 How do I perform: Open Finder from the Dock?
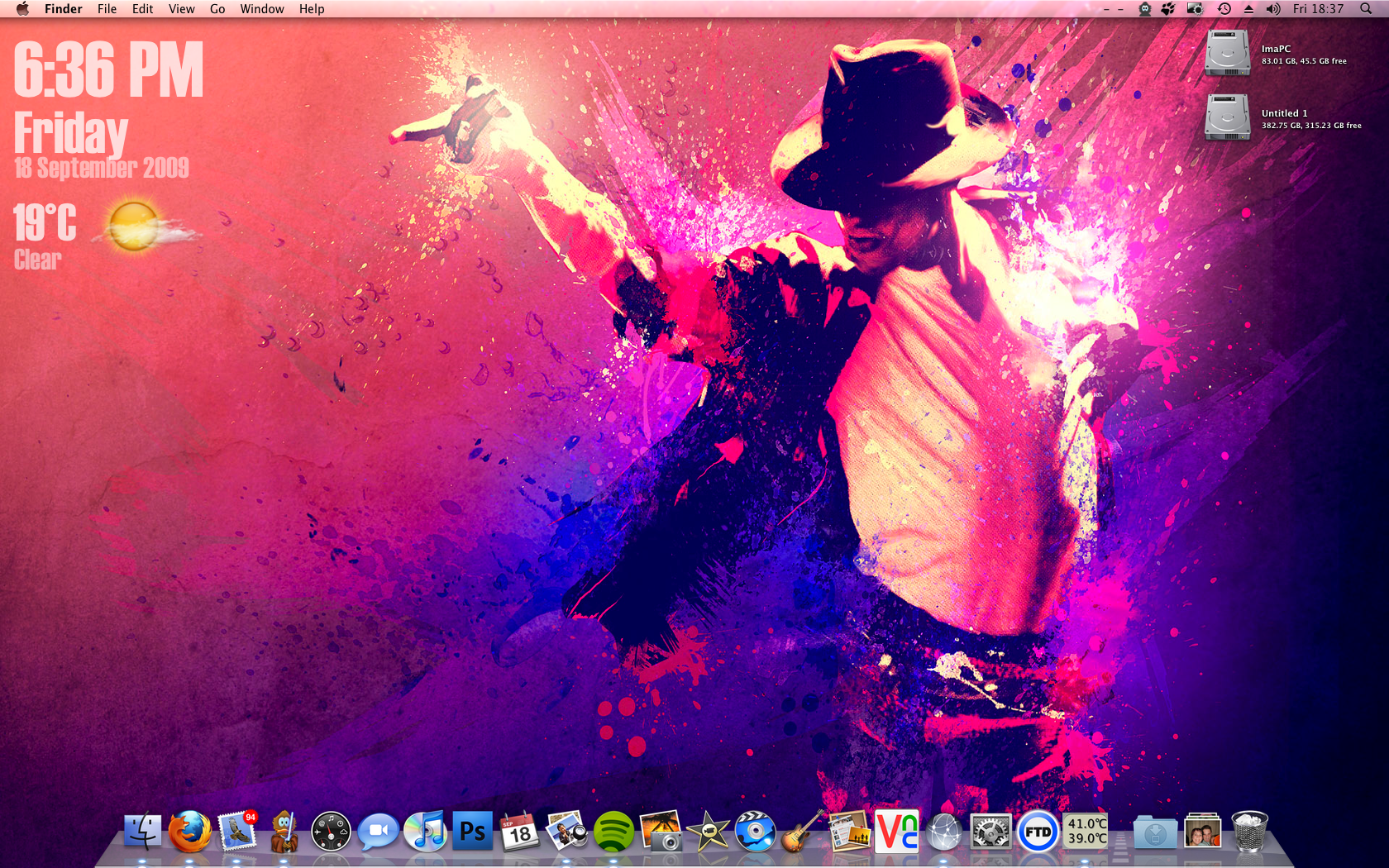click(142, 832)
